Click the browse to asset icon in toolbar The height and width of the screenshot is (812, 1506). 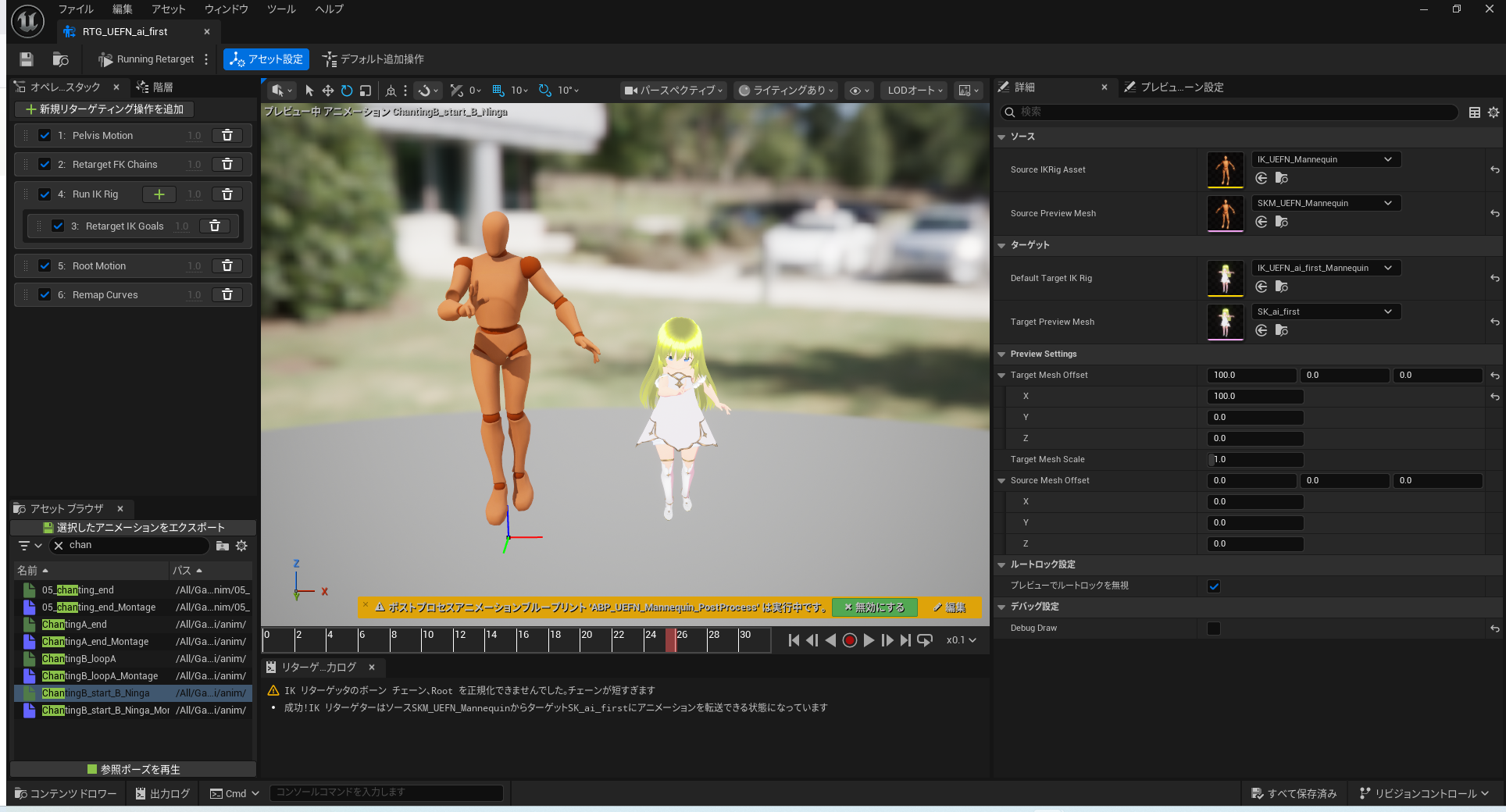(x=60, y=59)
